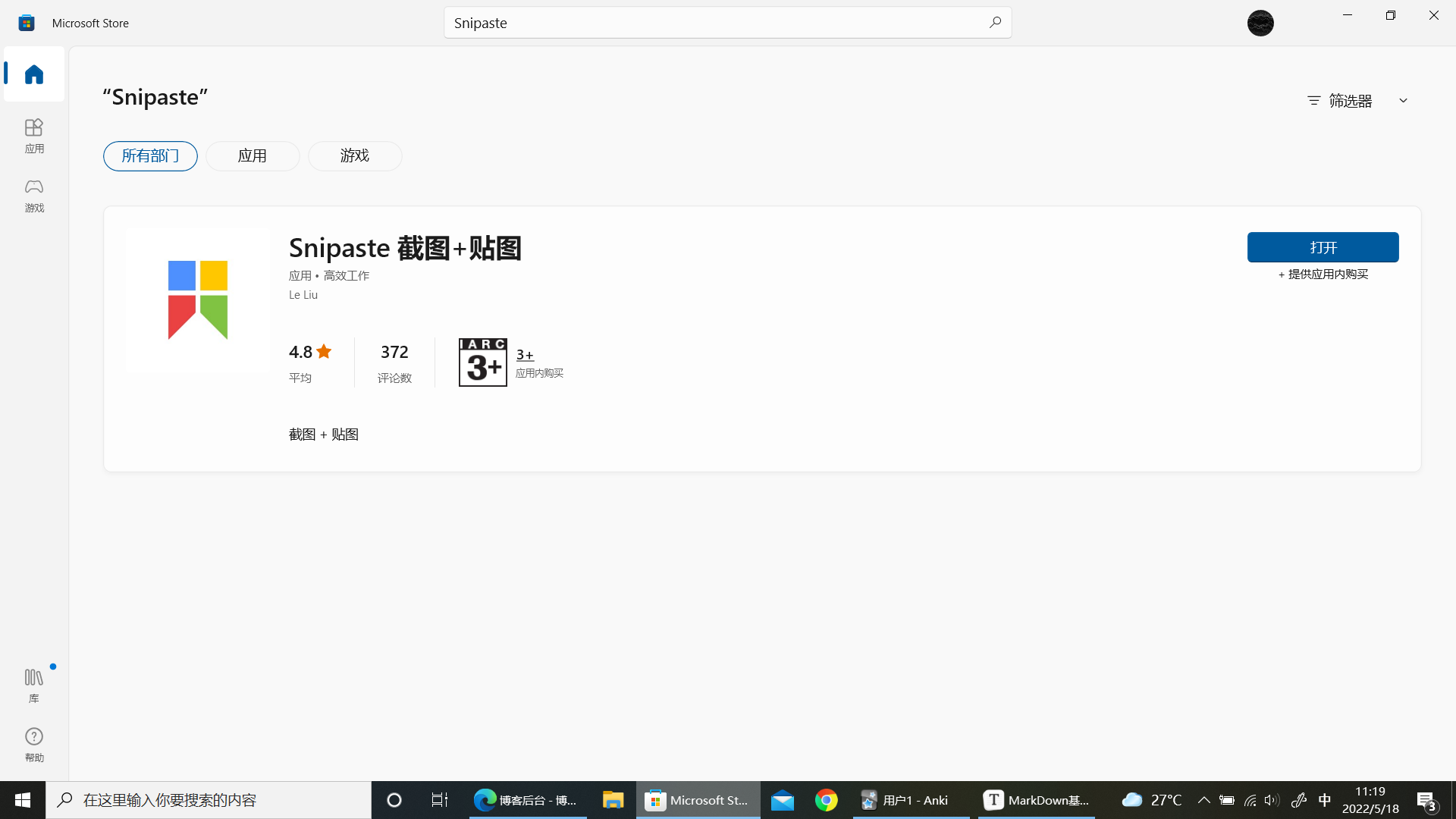1456x819 pixels.
Task: Select the 所有部门 filter pill
Action: pos(150,156)
